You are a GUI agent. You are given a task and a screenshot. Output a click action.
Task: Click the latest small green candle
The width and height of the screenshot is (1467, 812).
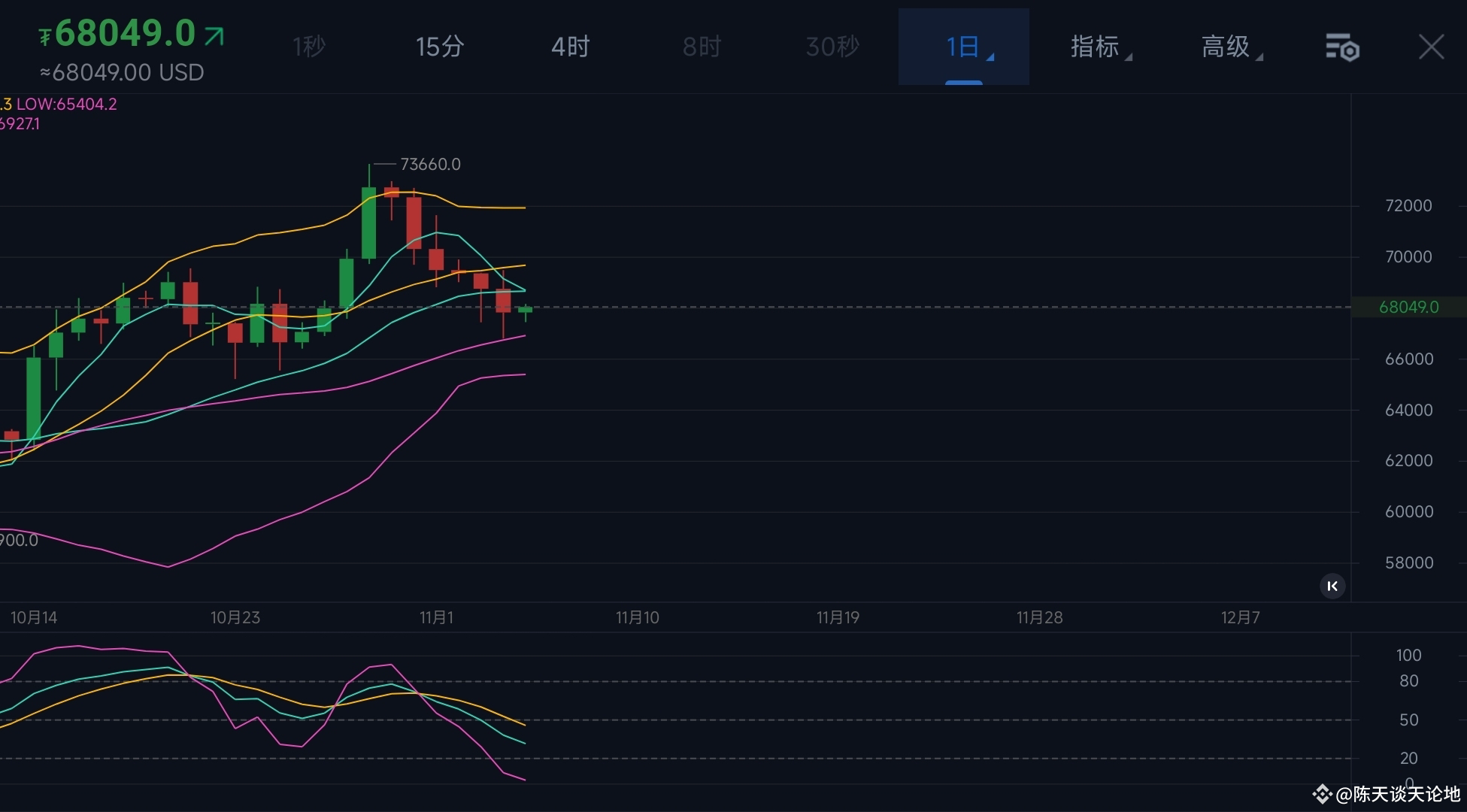click(525, 311)
